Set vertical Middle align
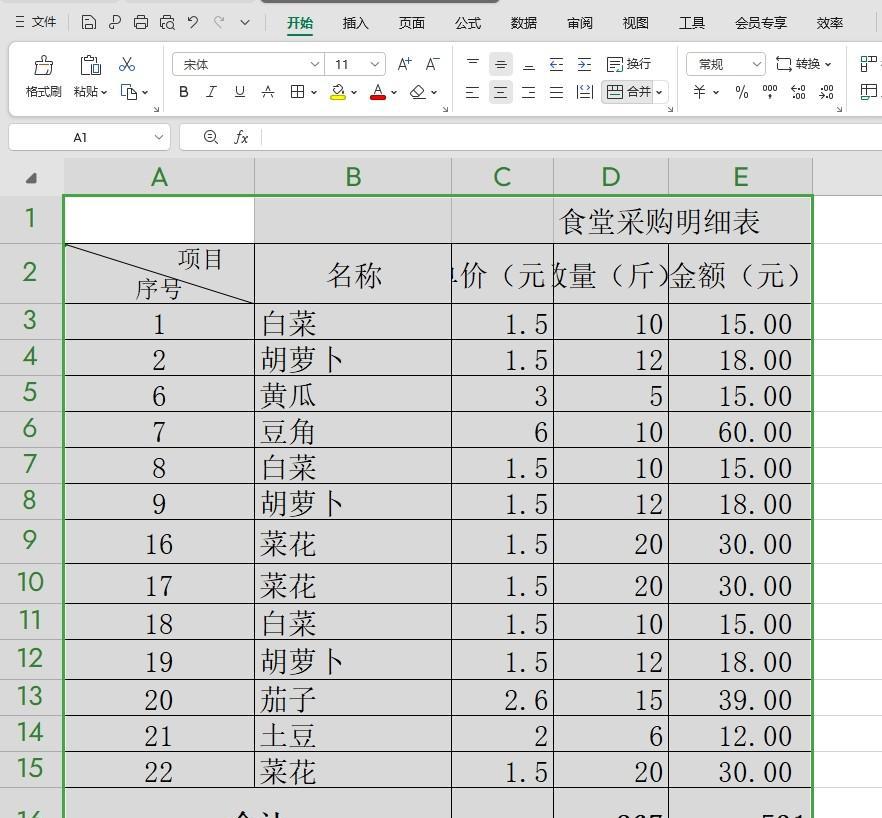 pos(501,64)
